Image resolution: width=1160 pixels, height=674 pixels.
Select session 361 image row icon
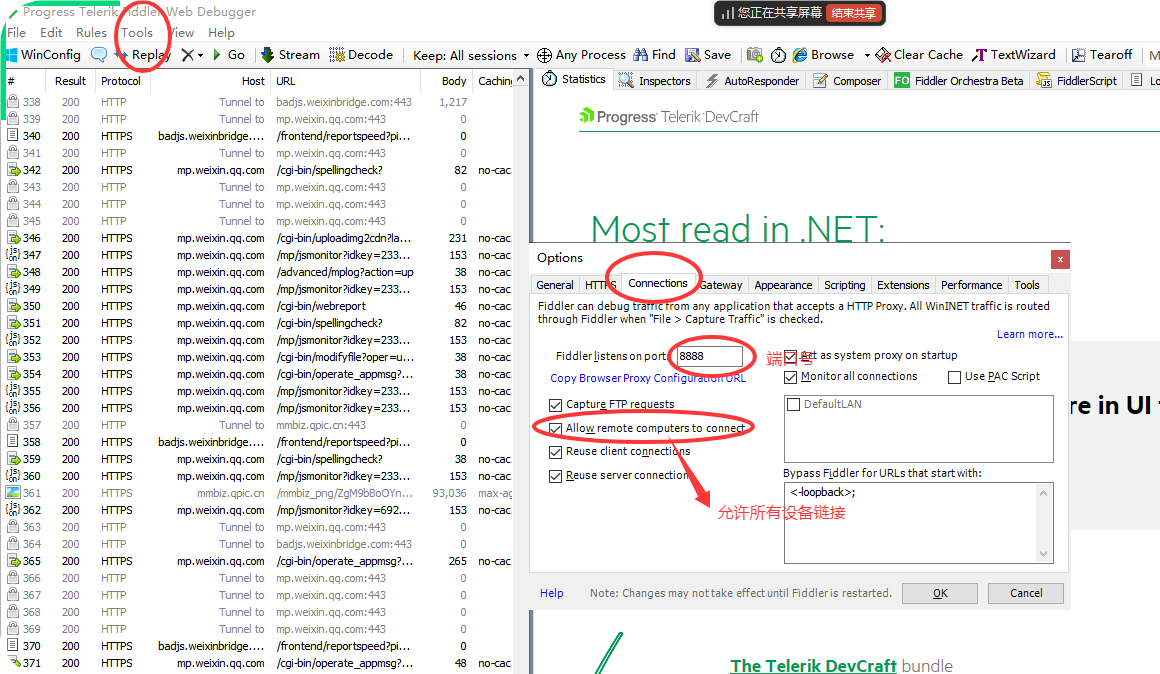(x=13, y=493)
